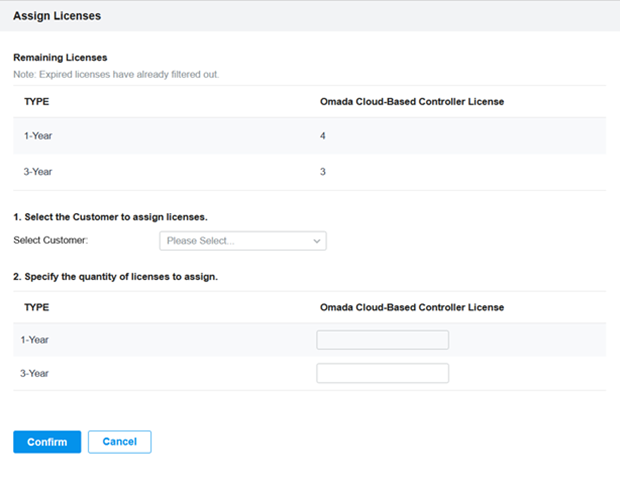
Task: Click the 3-Year label in quantity table
Action: [34, 373]
